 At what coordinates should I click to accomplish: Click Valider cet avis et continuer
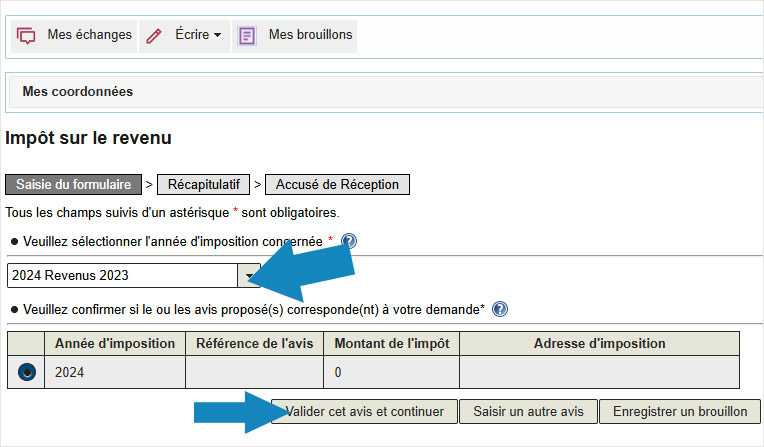point(364,412)
